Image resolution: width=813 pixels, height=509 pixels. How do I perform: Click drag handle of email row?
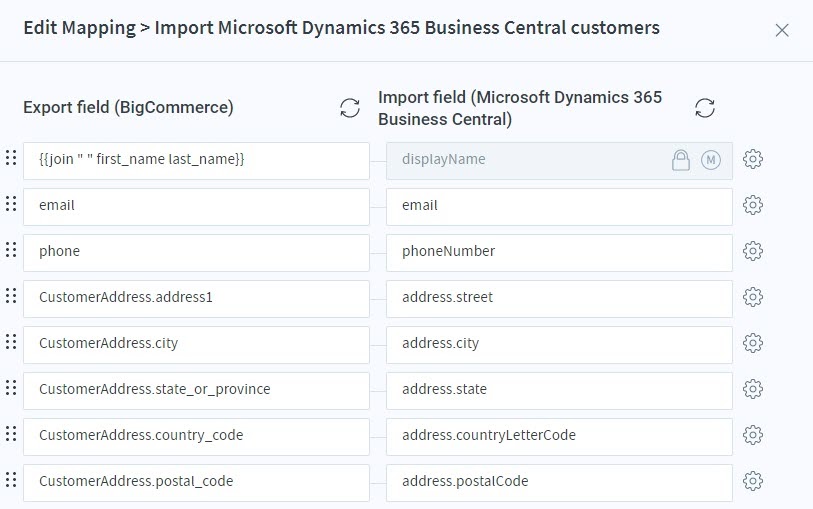(x=11, y=204)
